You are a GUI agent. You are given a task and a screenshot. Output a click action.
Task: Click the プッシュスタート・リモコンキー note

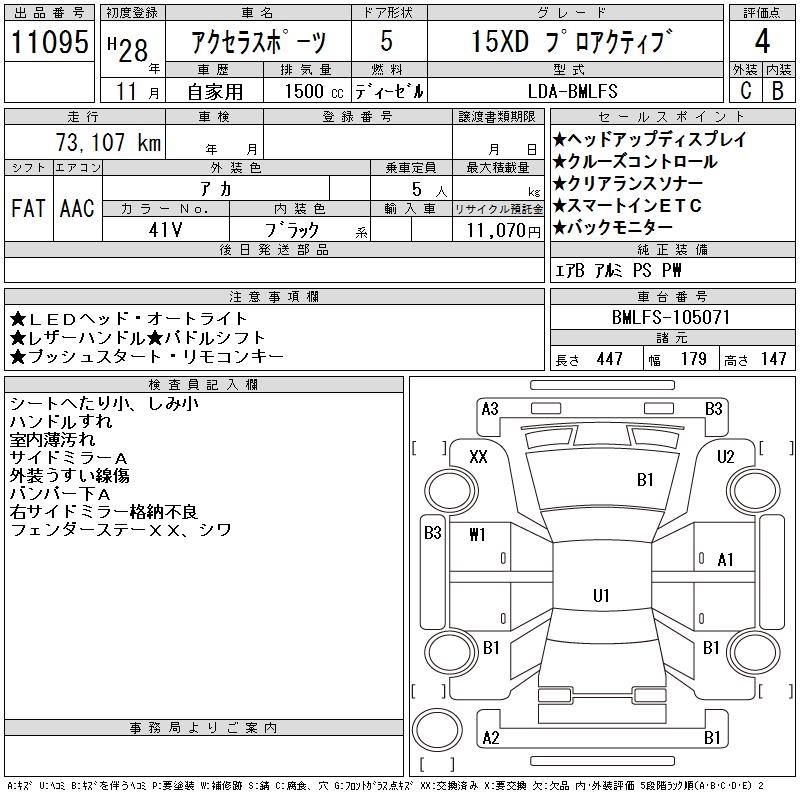[146, 356]
